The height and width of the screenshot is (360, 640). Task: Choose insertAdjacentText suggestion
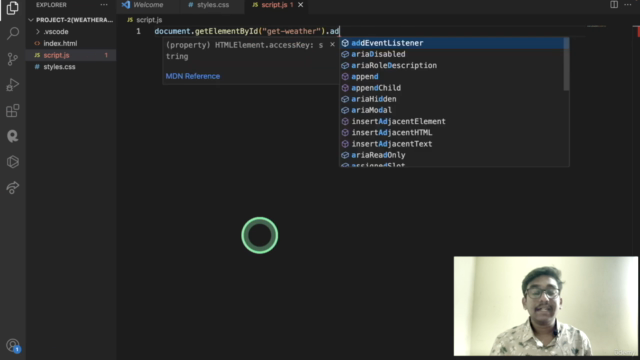[452, 144]
